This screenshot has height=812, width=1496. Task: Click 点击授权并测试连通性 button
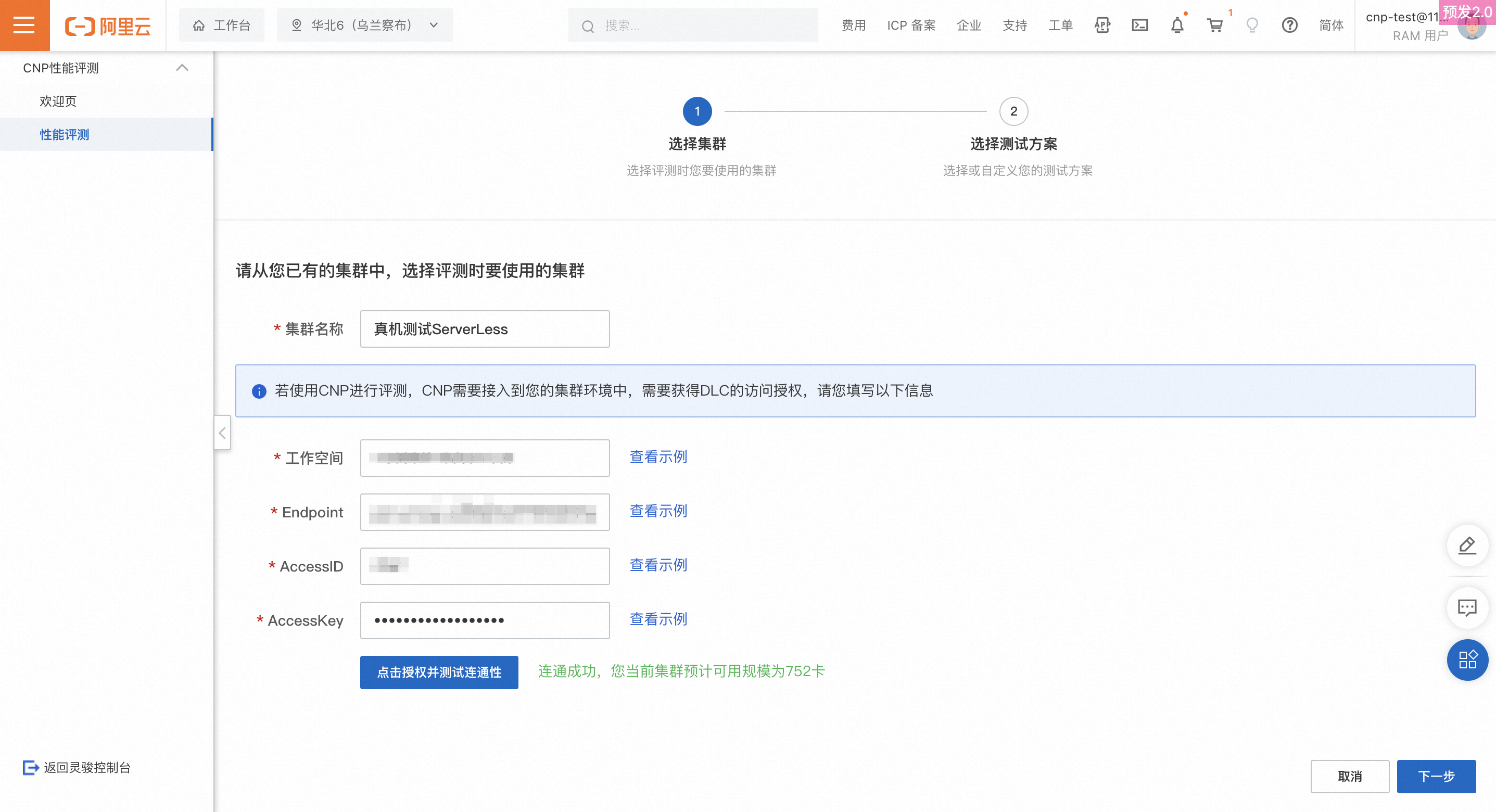point(439,672)
